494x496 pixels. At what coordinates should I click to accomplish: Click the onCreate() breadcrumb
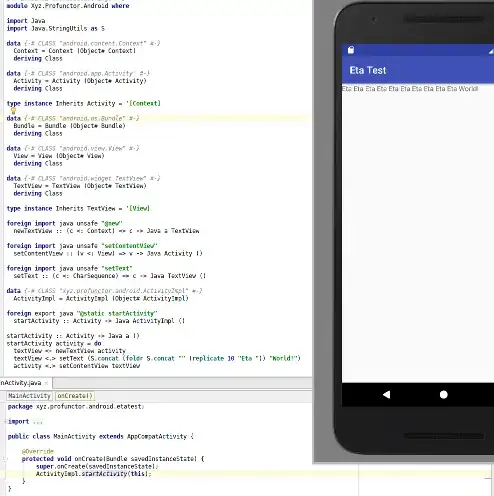(75, 396)
